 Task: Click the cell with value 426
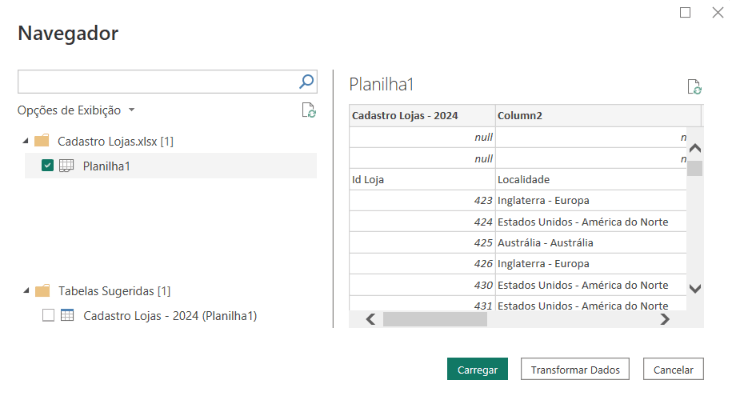point(422,264)
